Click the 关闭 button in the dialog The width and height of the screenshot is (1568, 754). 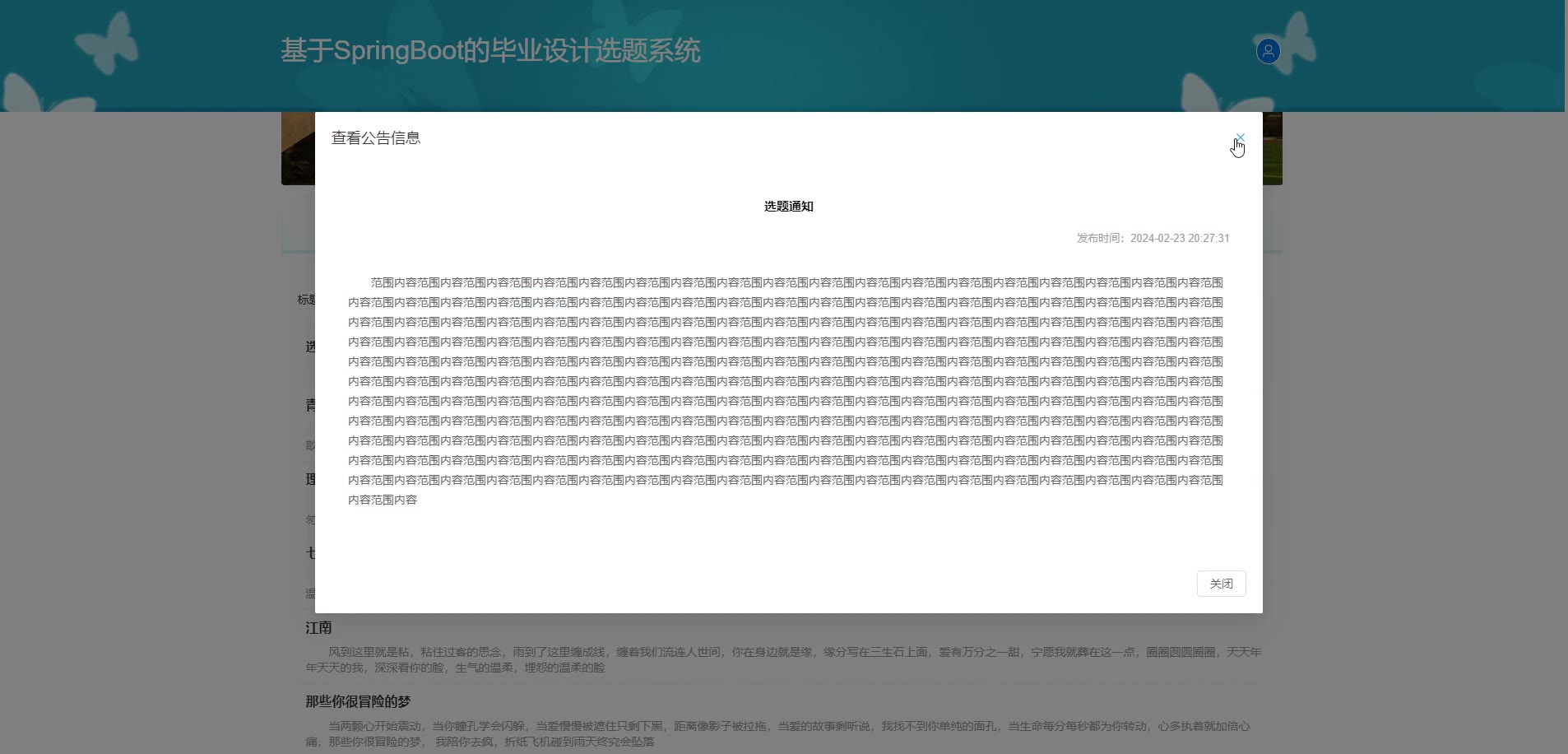click(1221, 584)
